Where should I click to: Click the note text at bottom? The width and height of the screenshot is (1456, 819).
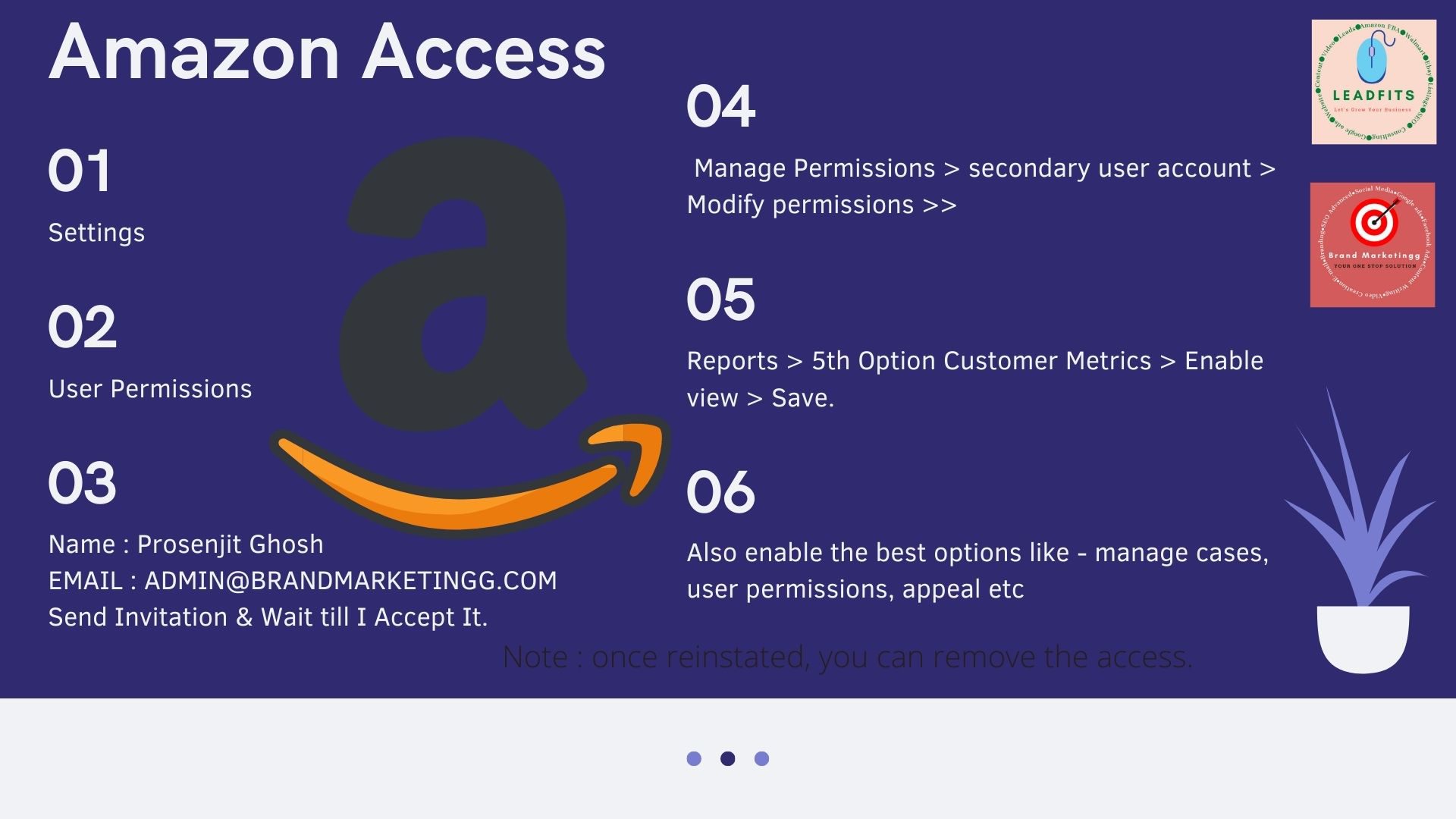[848, 655]
